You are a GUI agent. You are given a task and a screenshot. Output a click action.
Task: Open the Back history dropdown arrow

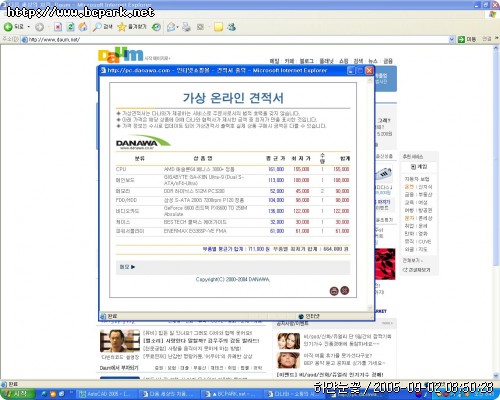point(29,27)
